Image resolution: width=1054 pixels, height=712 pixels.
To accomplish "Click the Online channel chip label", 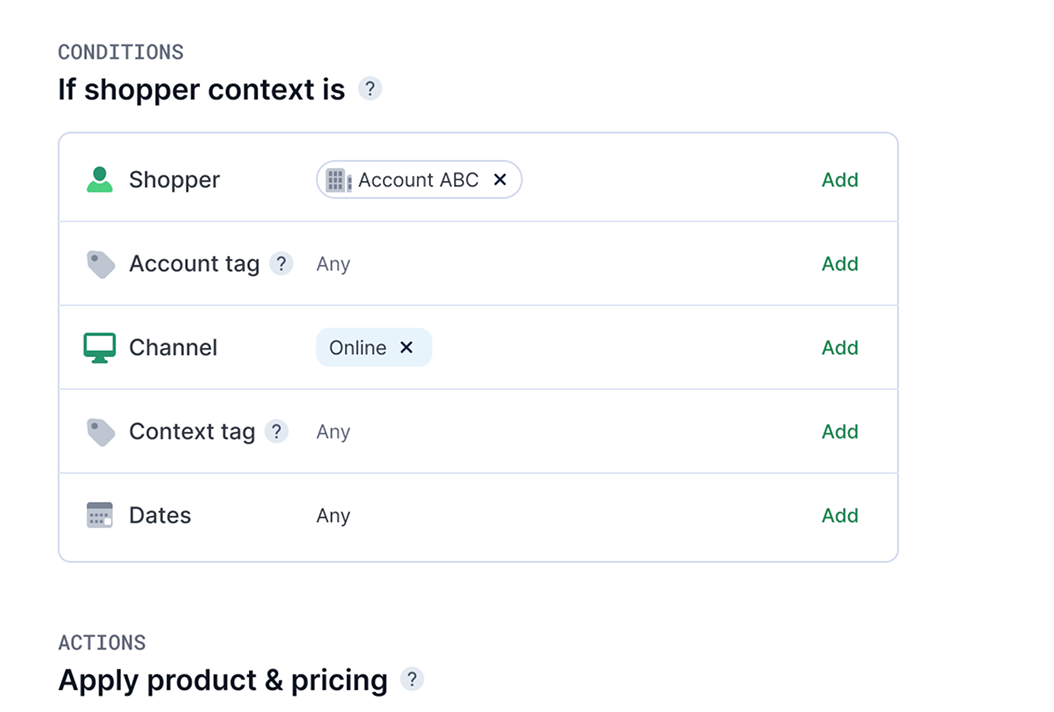I will pyautogui.click(x=357, y=348).
